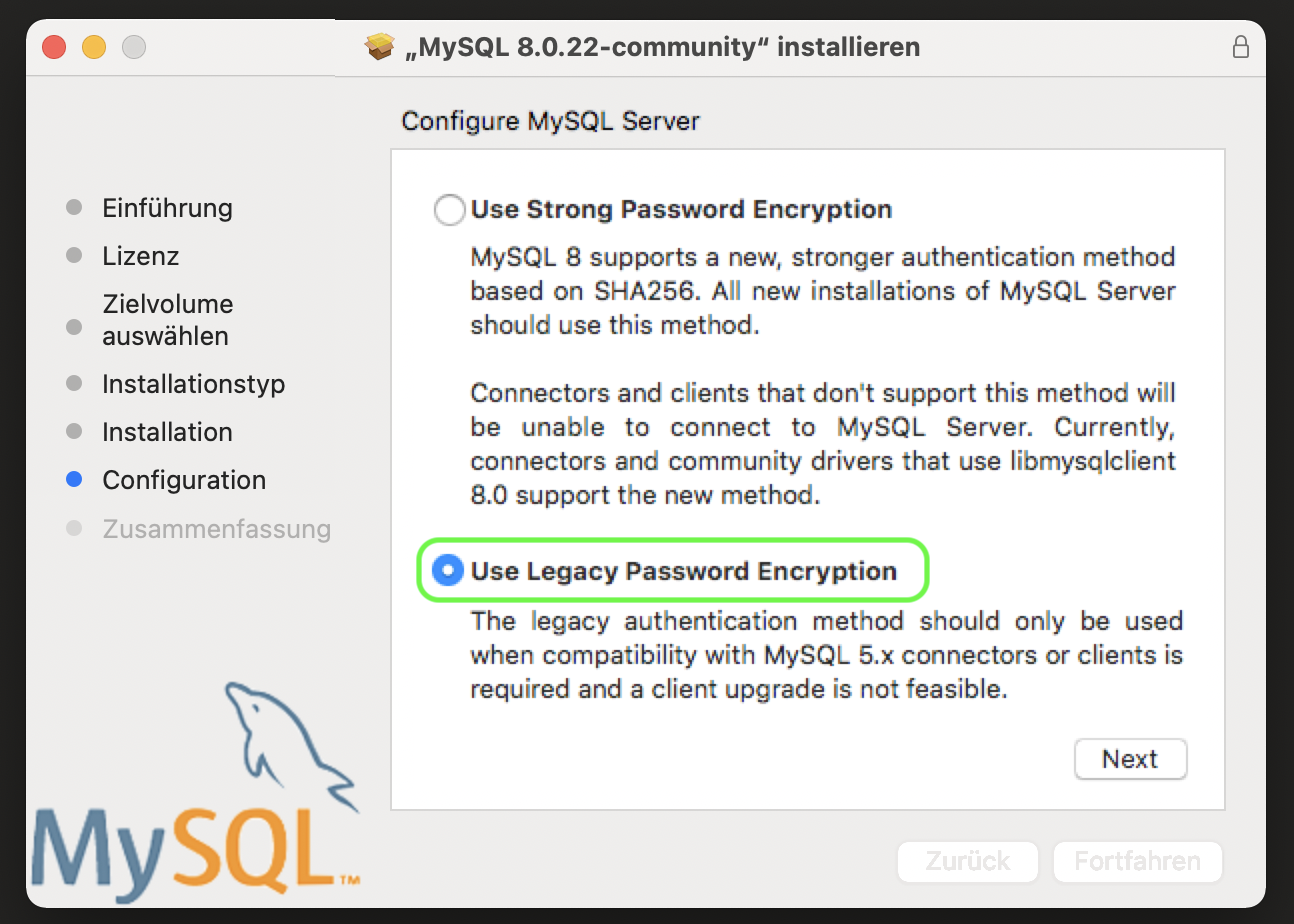
Task: Click the package box icon in title bar
Action: (x=380, y=47)
